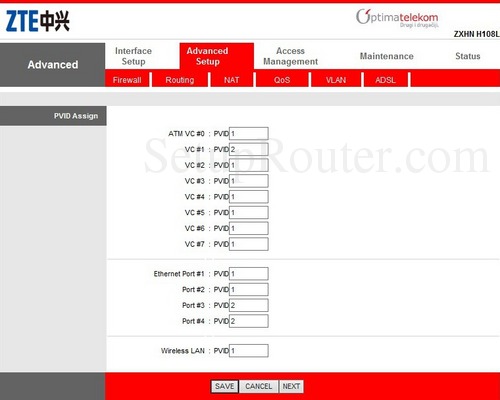This screenshot has width=500, height=400.
Task: Open the Firewall submenu
Action: point(127,80)
